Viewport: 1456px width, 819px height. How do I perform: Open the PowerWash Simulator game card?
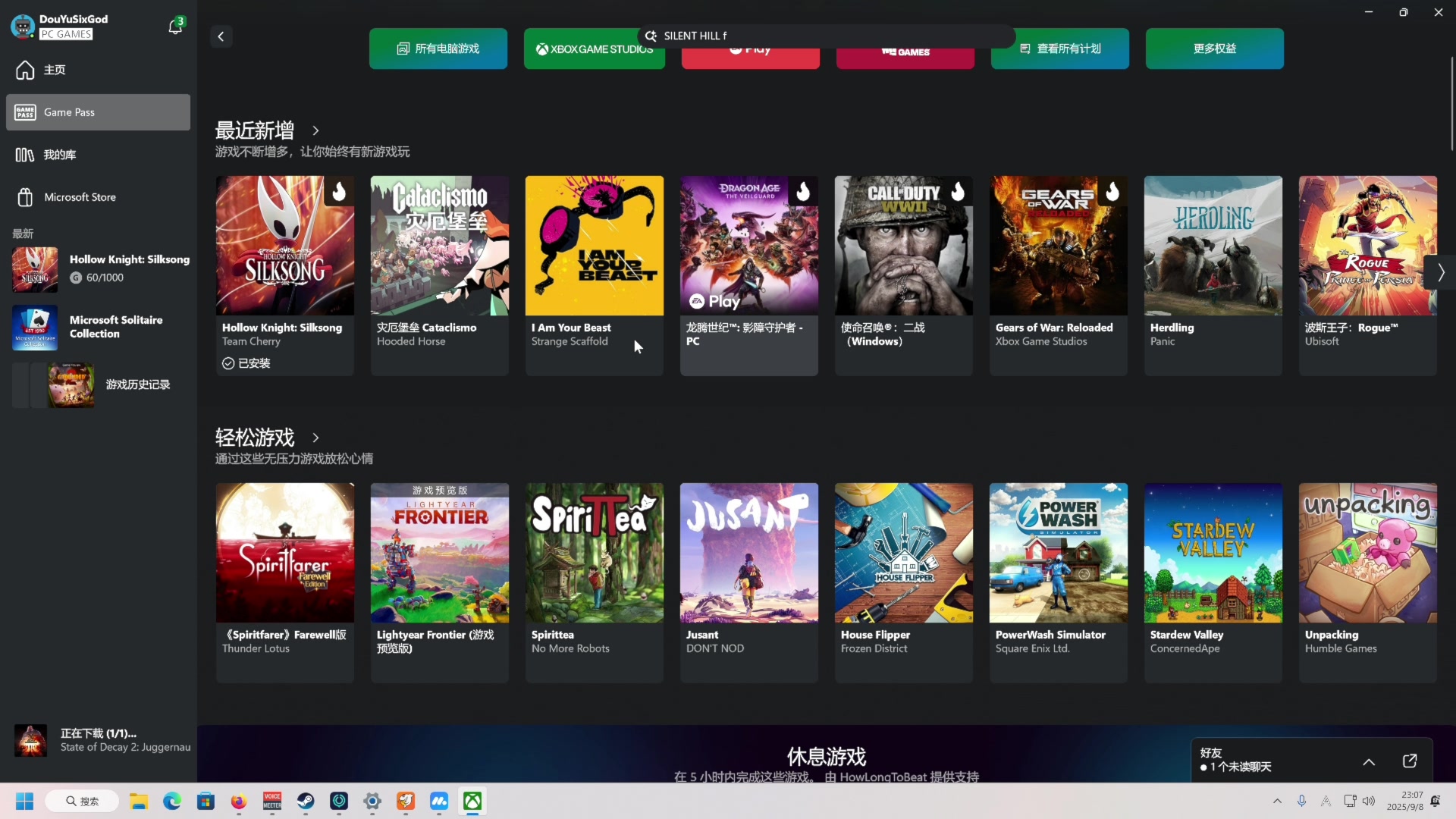coord(1059,582)
